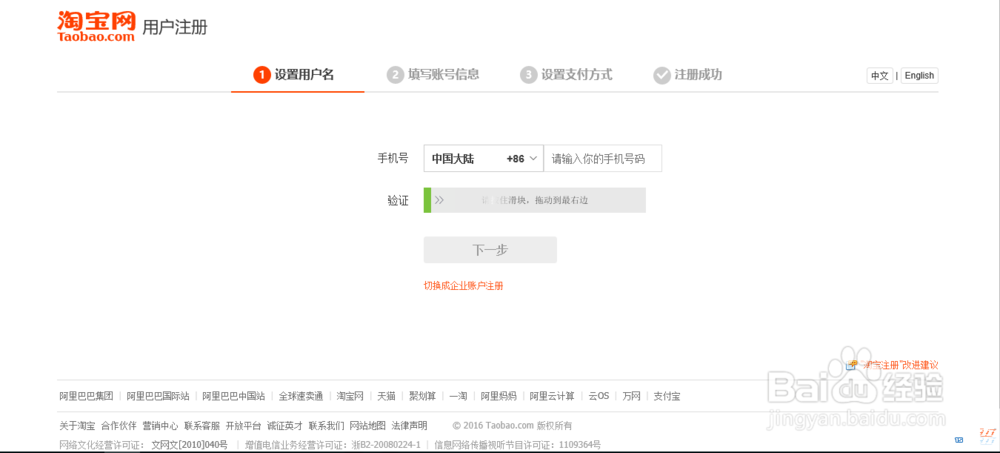This screenshot has width=1000, height=453.
Task: Click the 下一步 button
Action: 490,250
